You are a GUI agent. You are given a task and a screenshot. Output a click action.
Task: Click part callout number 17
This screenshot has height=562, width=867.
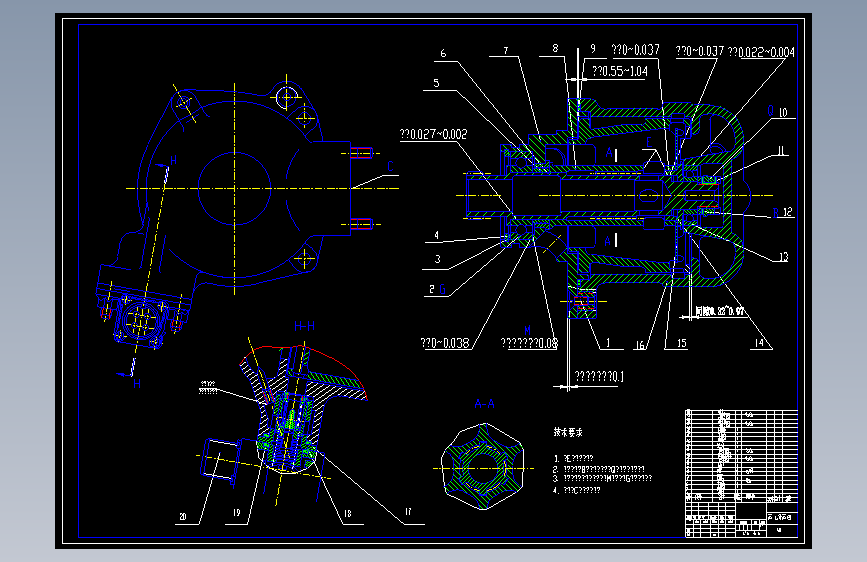(408, 512)
